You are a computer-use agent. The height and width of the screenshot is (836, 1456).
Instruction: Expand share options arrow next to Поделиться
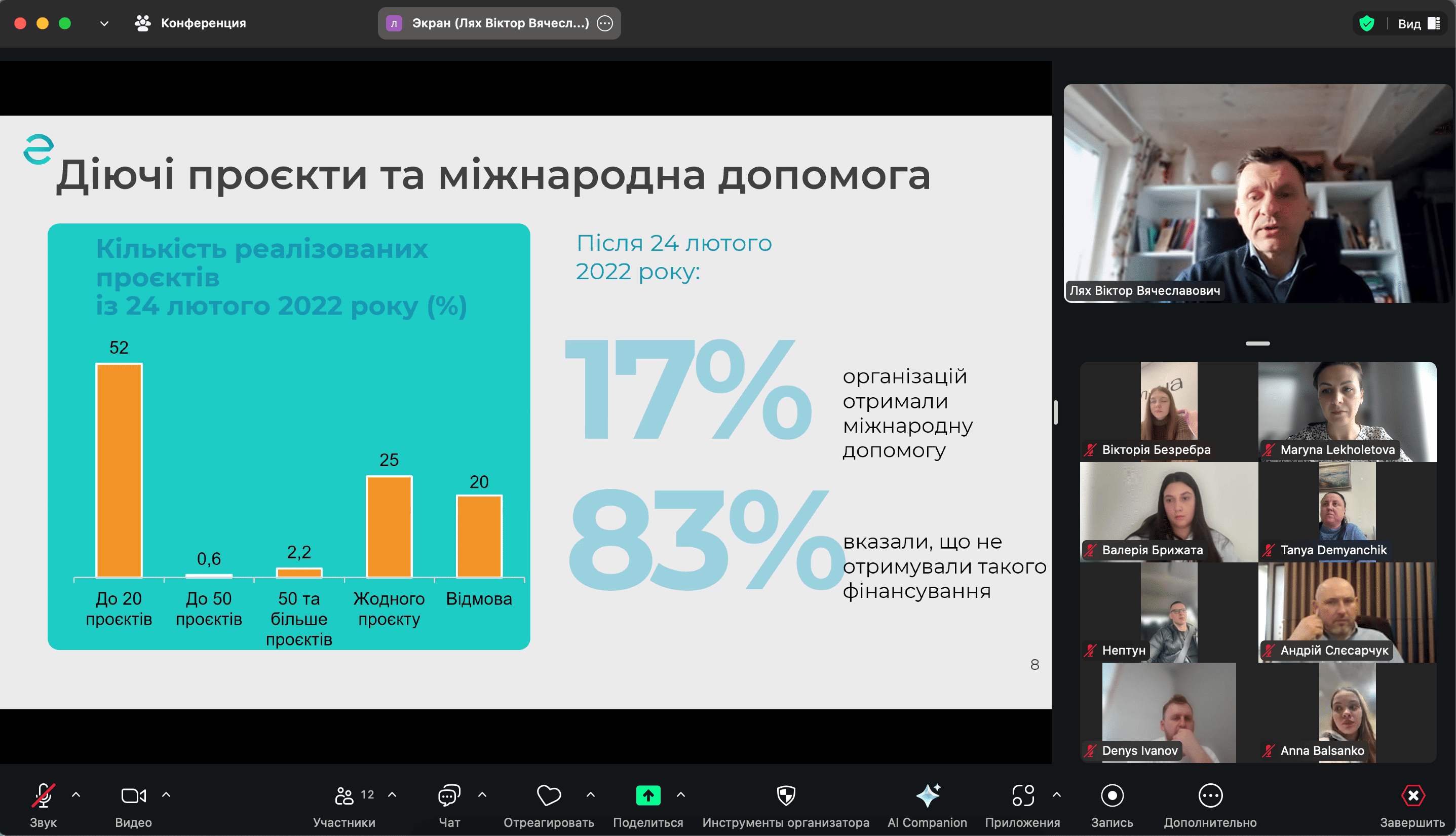click(681, 795)
